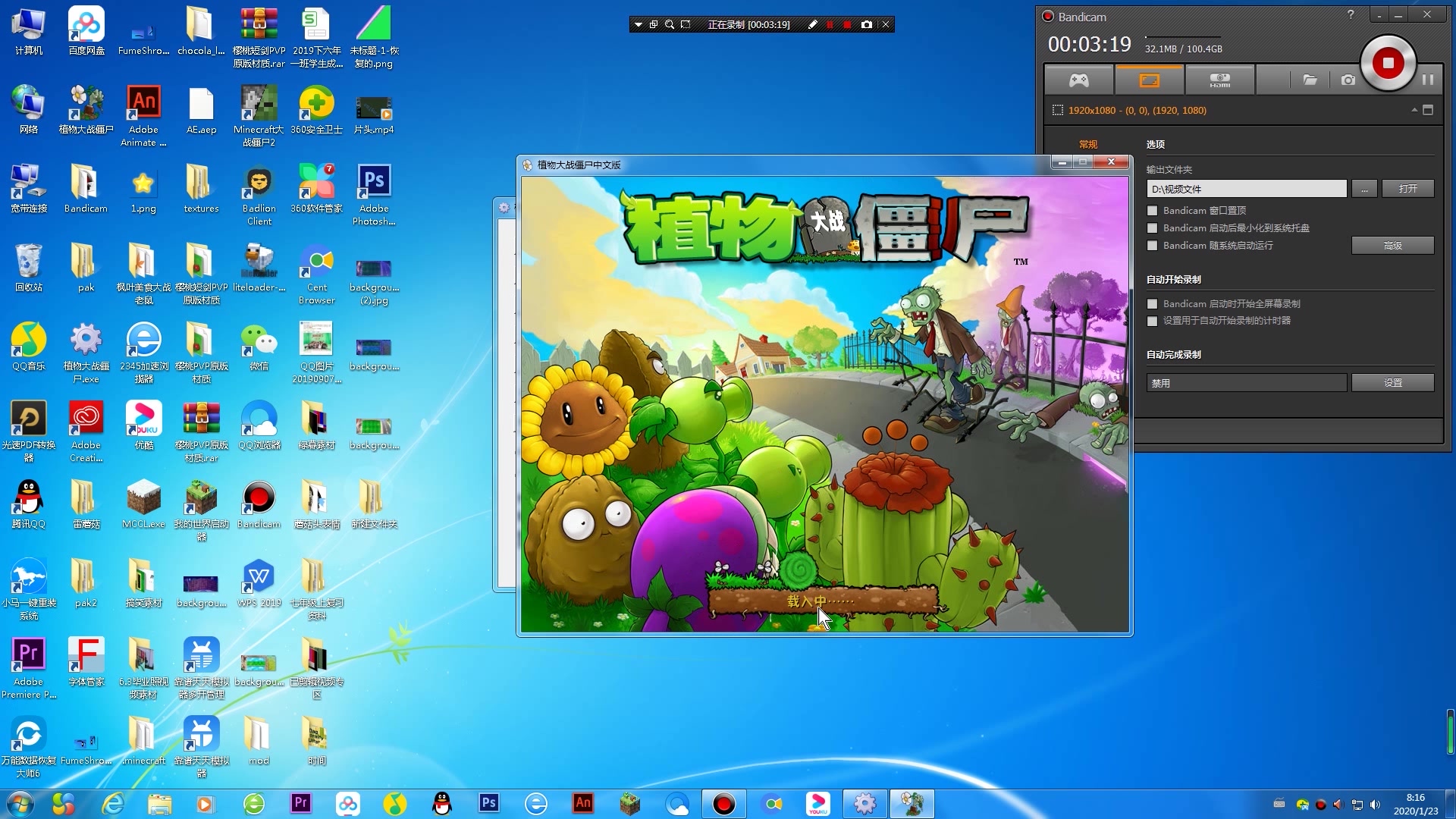Click Bandicam 设置 auto-complete button
This screenshot has width=1456, height=819.
point(1392,382)
